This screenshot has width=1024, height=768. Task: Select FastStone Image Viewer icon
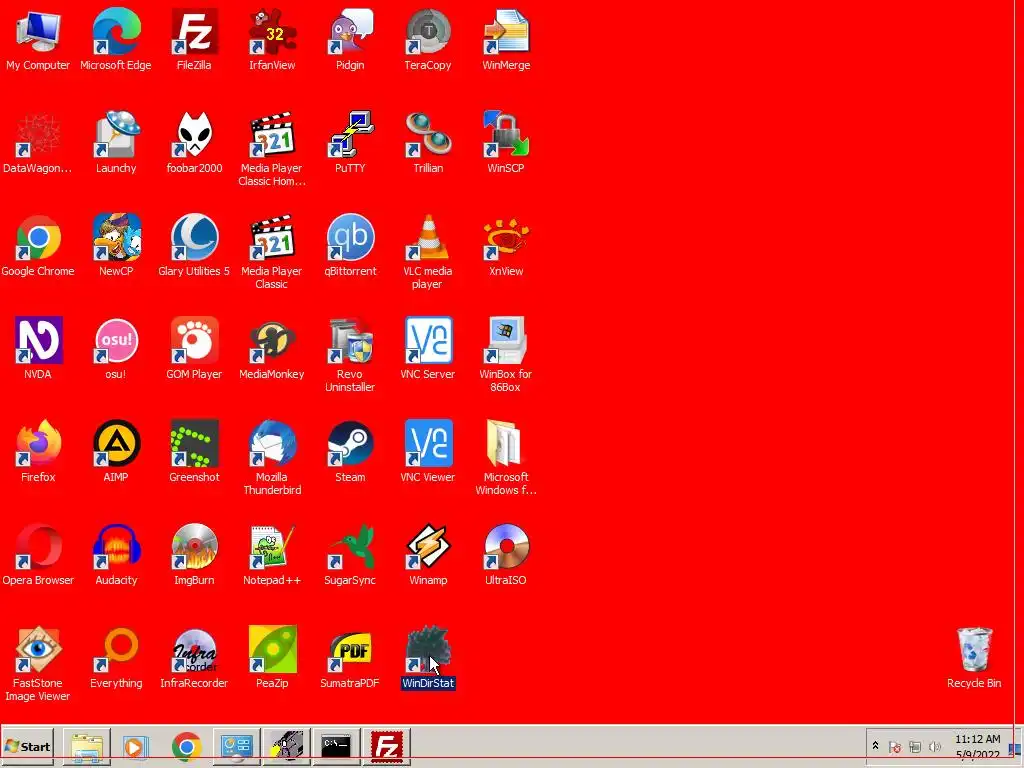click(x=38, y=650)
